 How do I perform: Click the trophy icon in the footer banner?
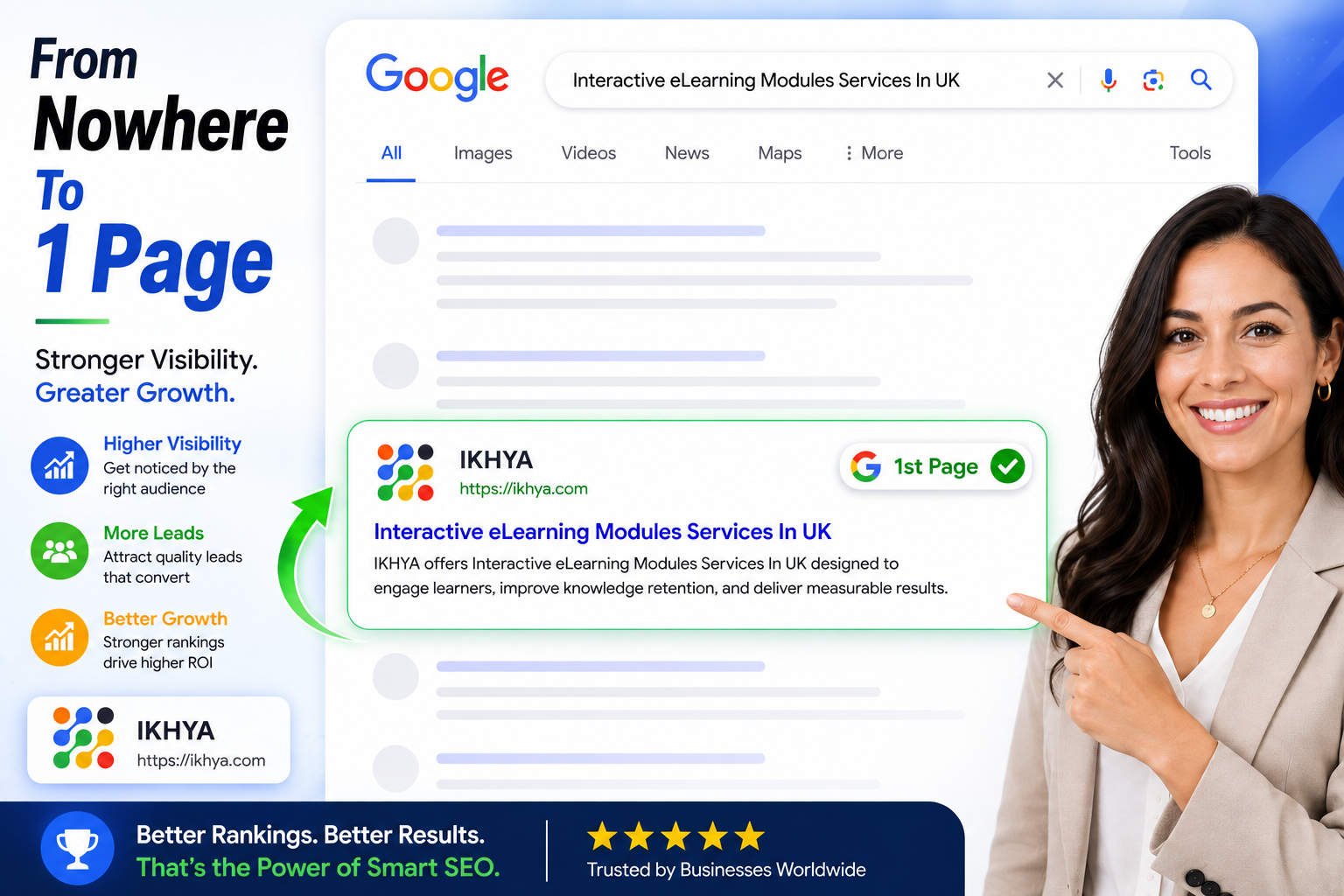77,849
